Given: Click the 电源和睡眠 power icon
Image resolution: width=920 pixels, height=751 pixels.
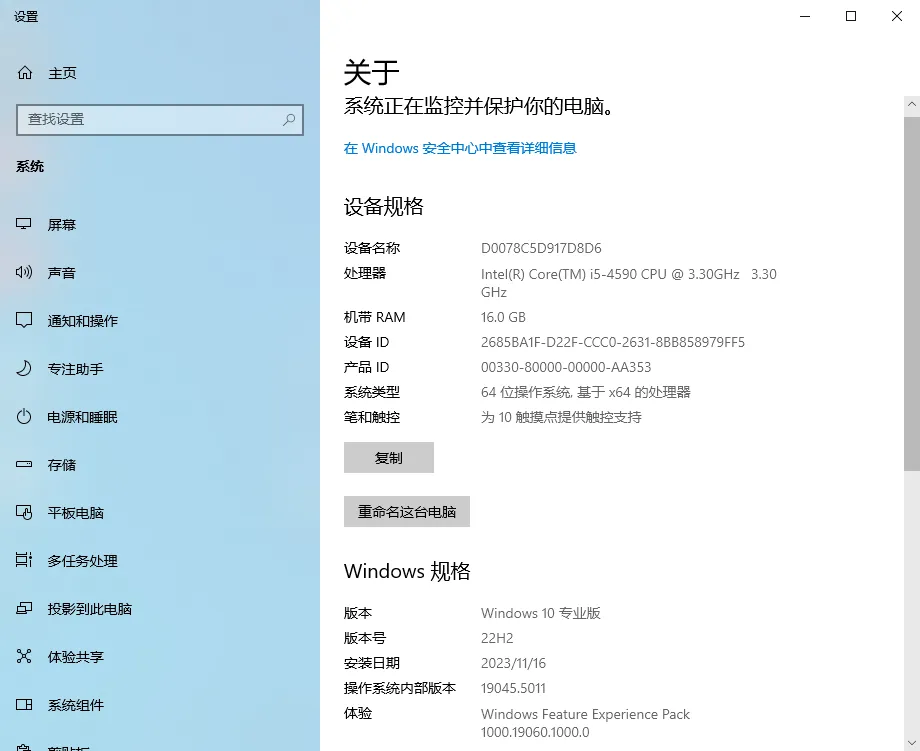Looking at the screenshot, I should (23, 417).
